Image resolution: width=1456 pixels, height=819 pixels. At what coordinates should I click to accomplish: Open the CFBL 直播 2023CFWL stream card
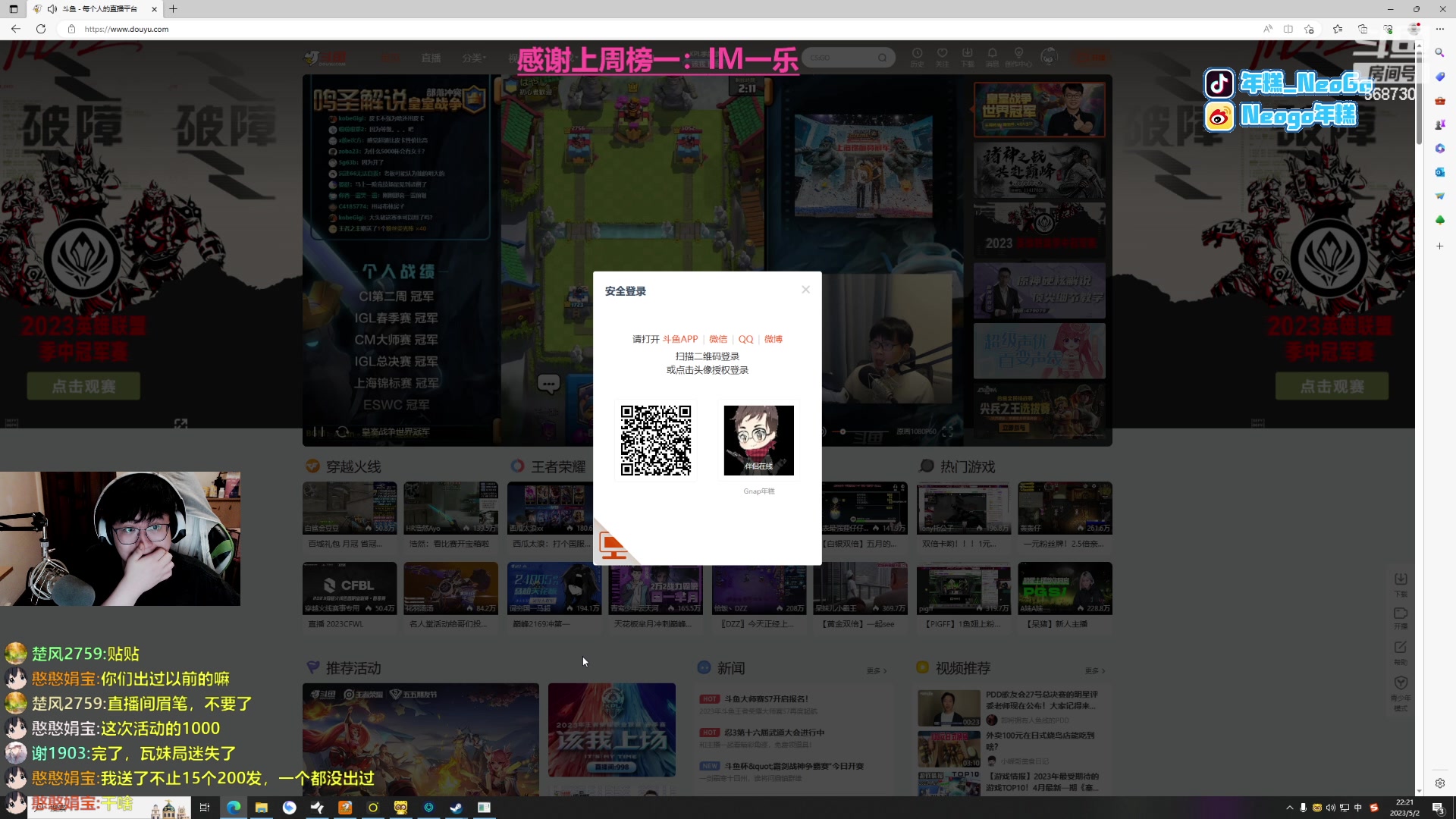[350, 596]
